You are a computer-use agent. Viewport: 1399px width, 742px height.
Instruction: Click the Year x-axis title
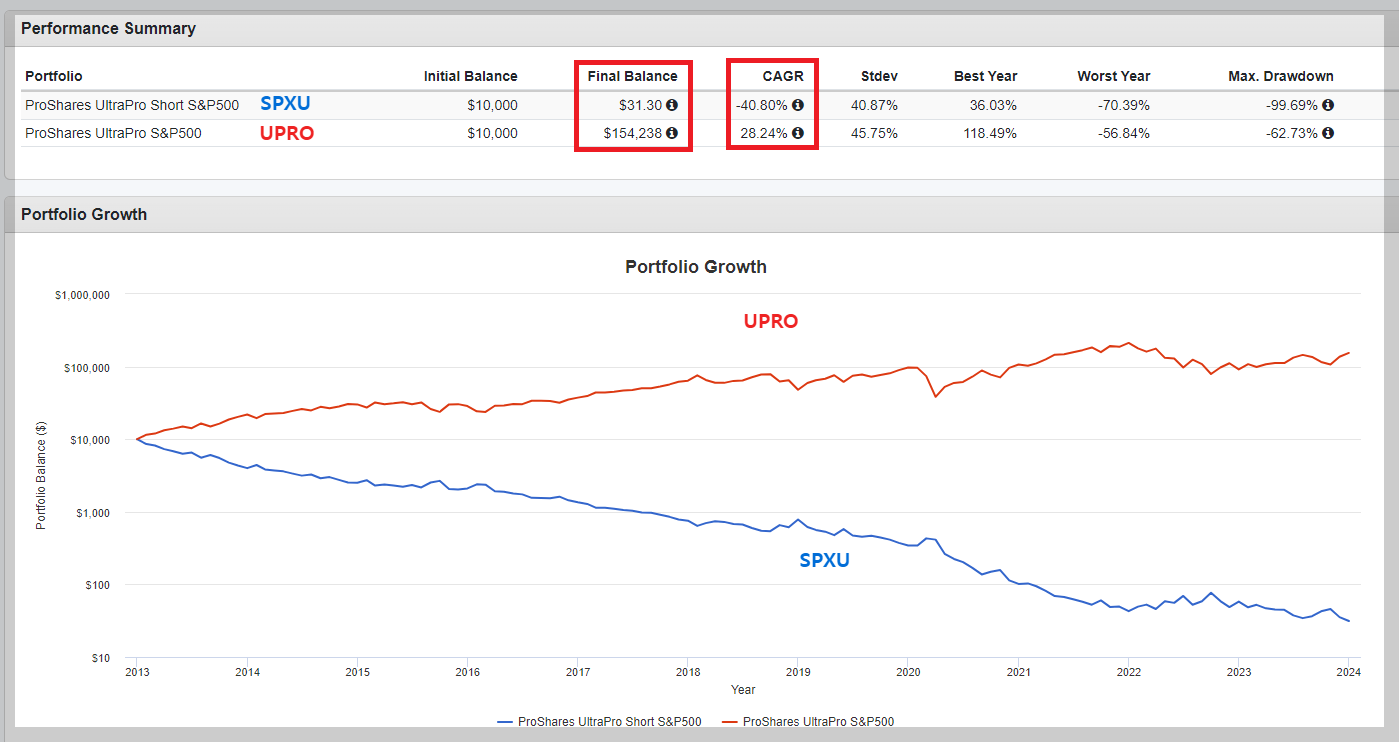[743, 690]
